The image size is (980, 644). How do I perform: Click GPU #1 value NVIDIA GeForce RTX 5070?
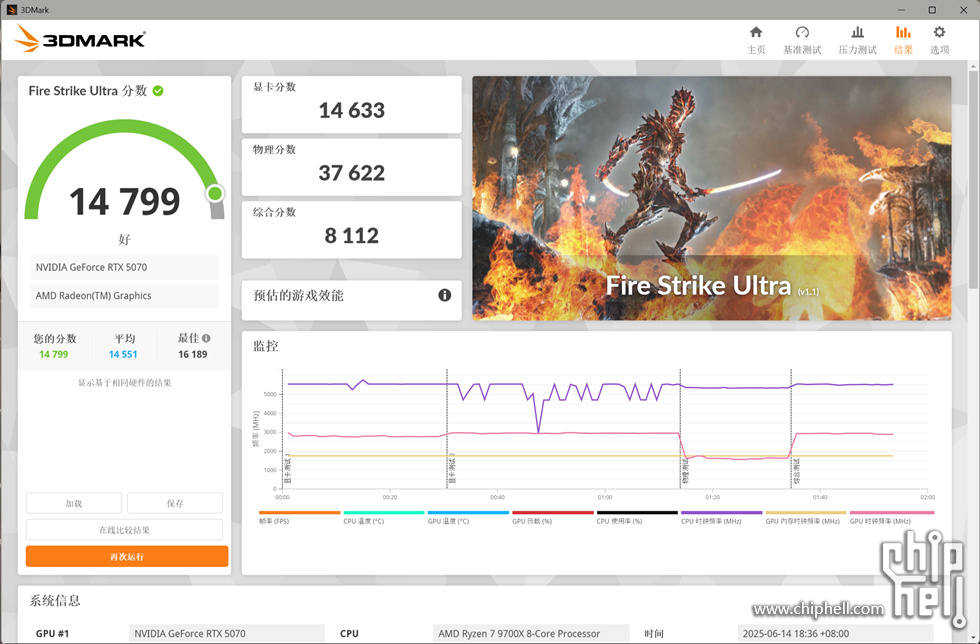pos(226,633)
